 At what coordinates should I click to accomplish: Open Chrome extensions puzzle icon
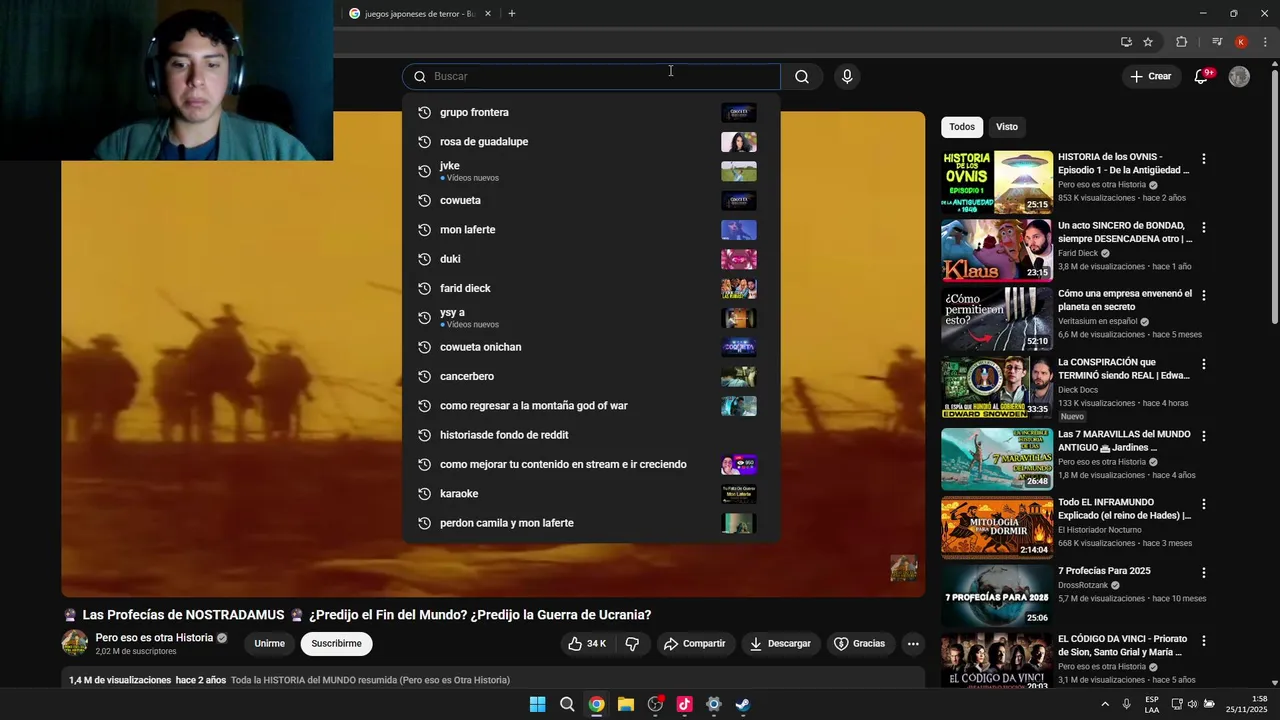point(1181,42)
